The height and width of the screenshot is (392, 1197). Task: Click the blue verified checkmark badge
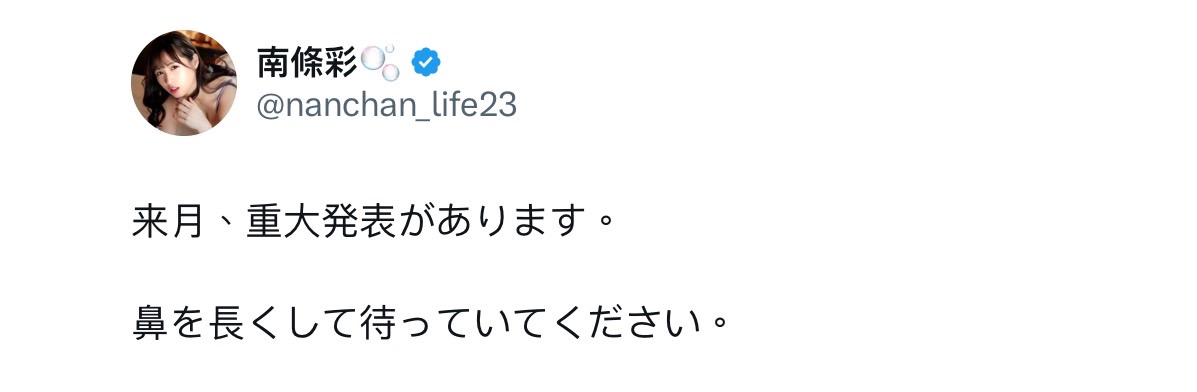coord(426,63)
